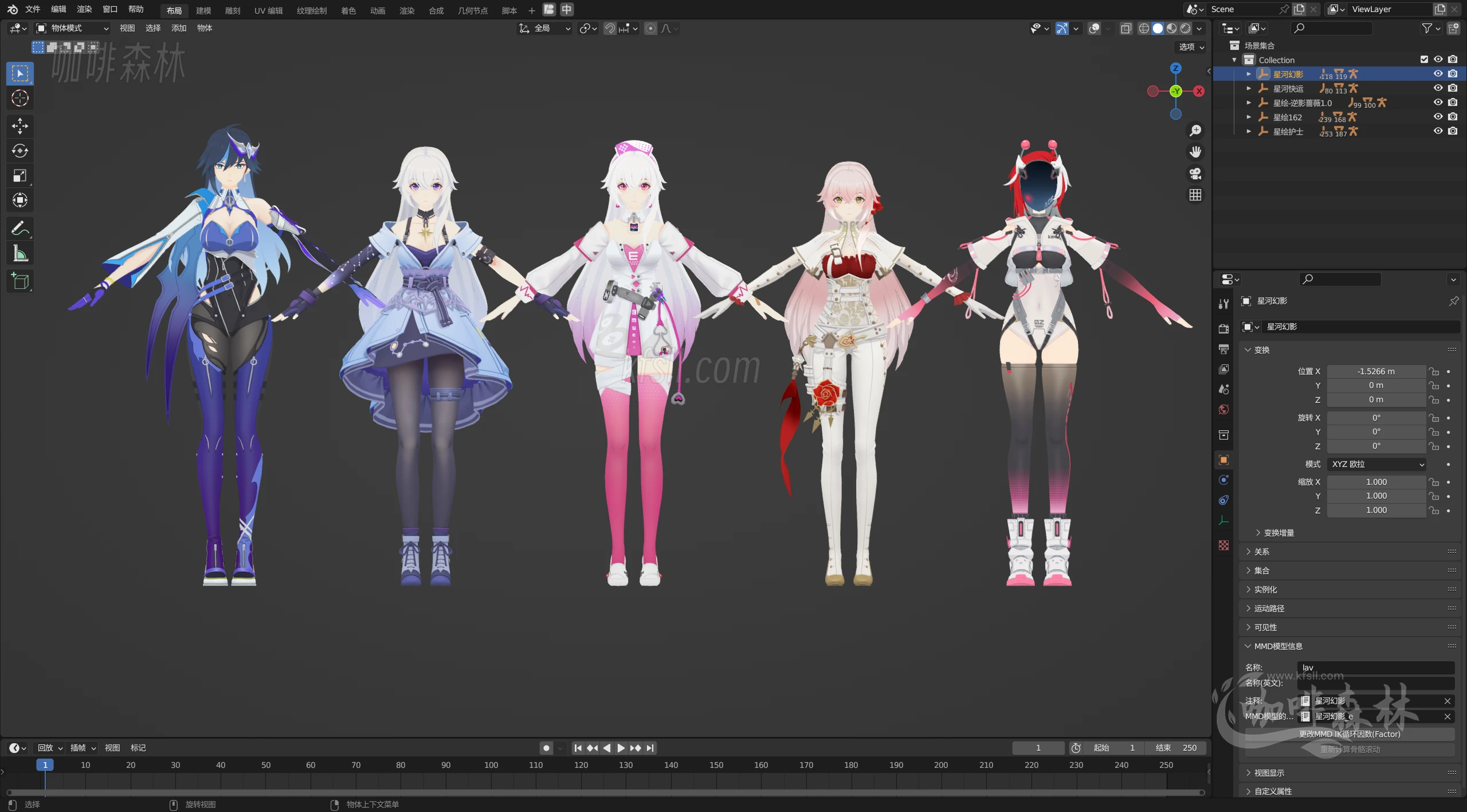Open the World properties tab
1467x812 pixels.
1223,410
